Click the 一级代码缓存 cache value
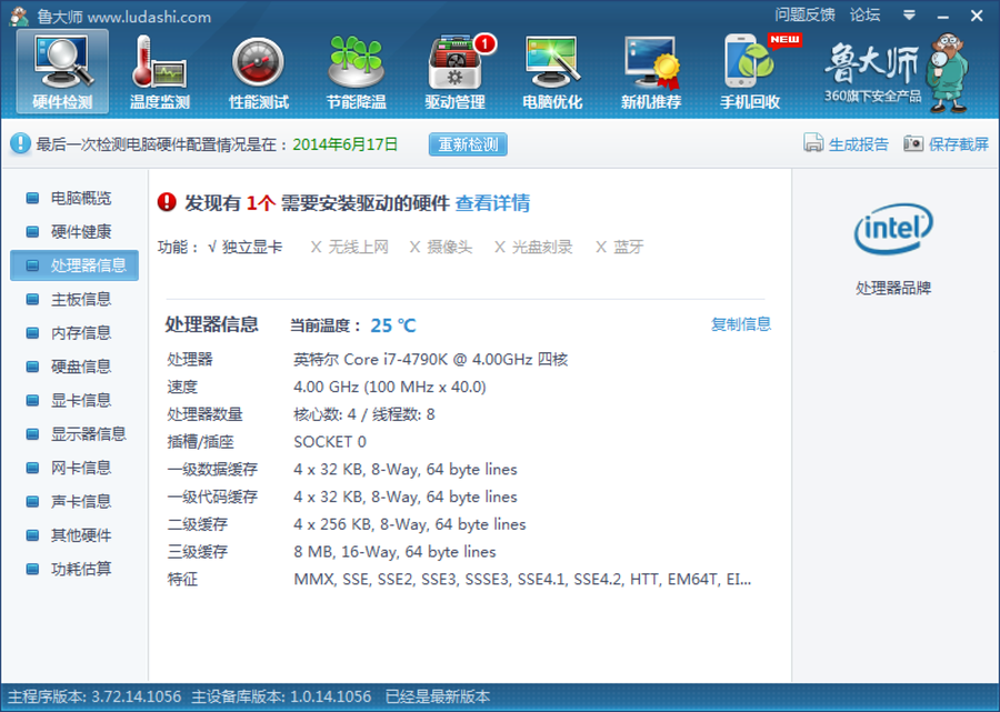 pos(405,496)
